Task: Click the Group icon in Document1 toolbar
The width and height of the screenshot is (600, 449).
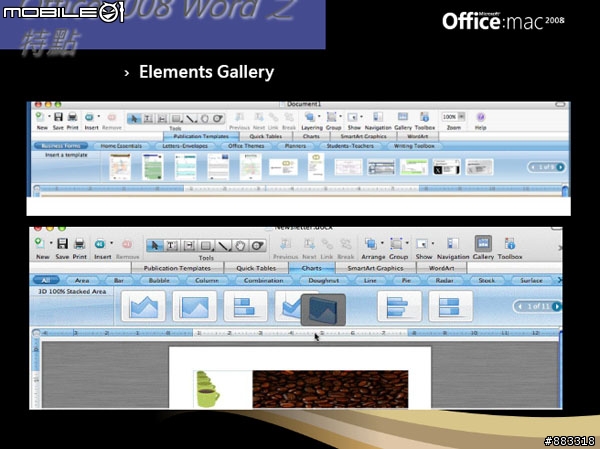Action: point(331,117)
